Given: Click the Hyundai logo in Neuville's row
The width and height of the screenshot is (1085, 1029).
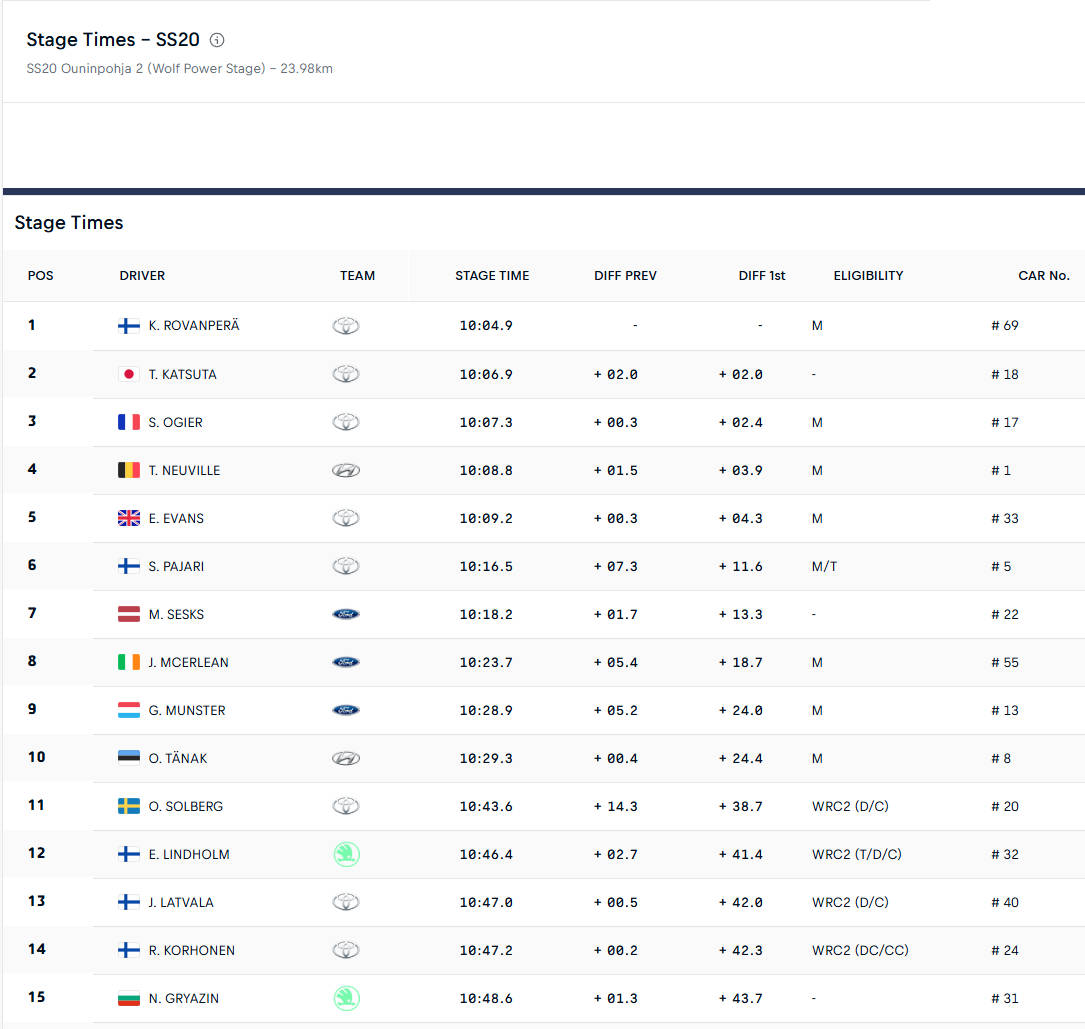Looking at the screenshot, I should coord(346,471).
